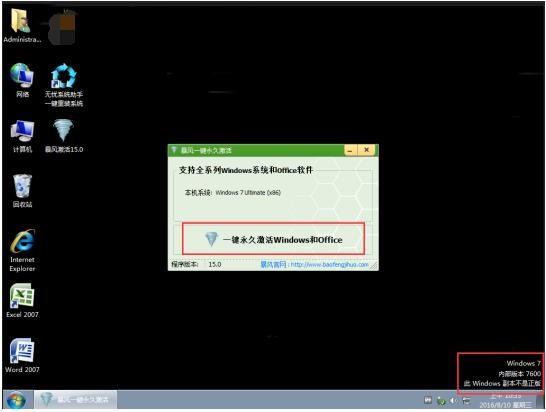Click the Action Center flag tray icon
The image size is (546, 412).
coord(466,401)
